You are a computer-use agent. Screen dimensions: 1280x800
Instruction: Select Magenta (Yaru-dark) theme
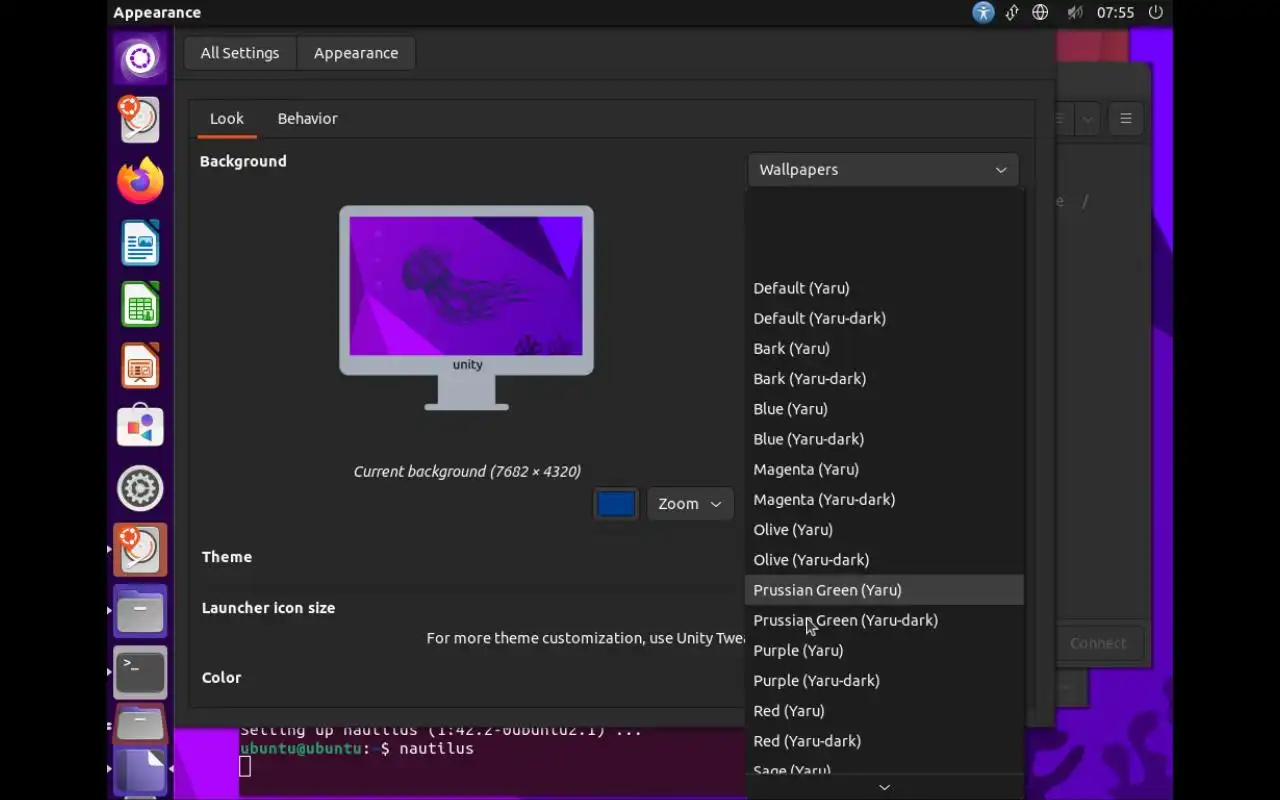click(884, 499)
